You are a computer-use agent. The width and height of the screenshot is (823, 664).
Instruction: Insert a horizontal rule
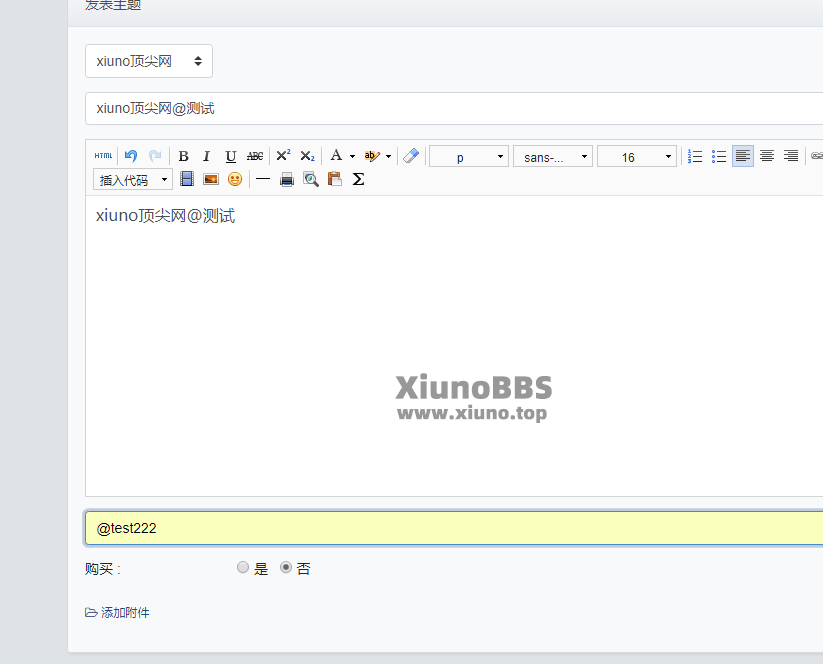tap(262, 180)
